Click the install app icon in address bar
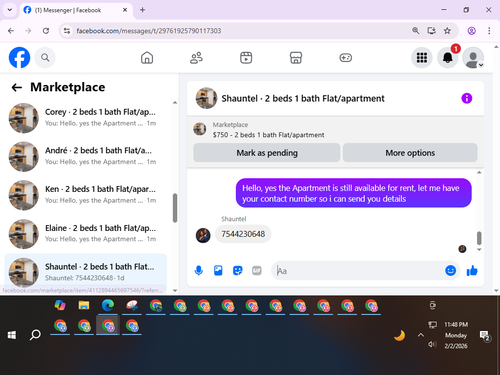The width and height of the screenshot is (500, 375). [431, 31]
